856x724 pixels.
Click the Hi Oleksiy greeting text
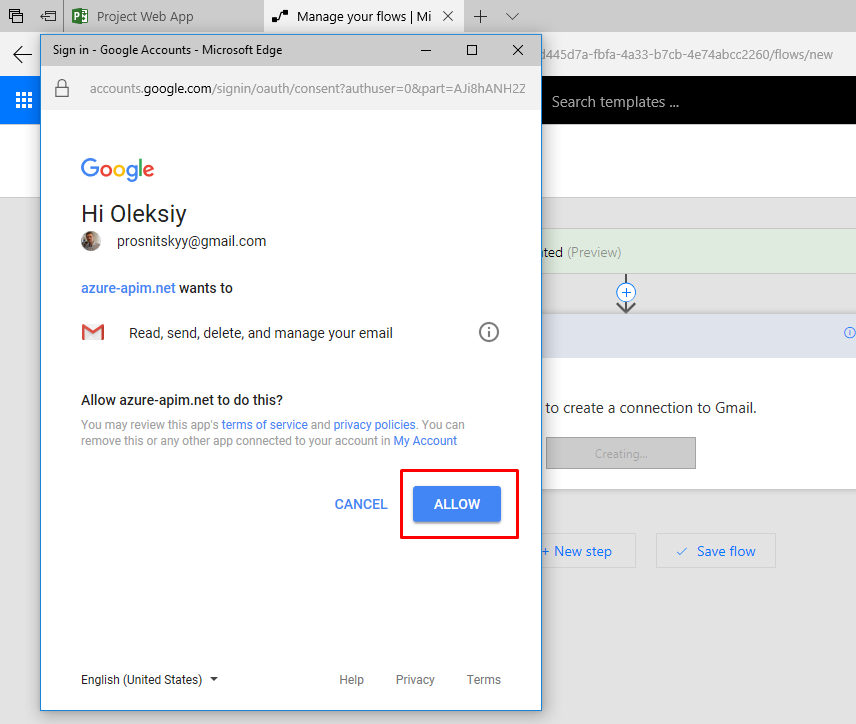tap(134, 213)
